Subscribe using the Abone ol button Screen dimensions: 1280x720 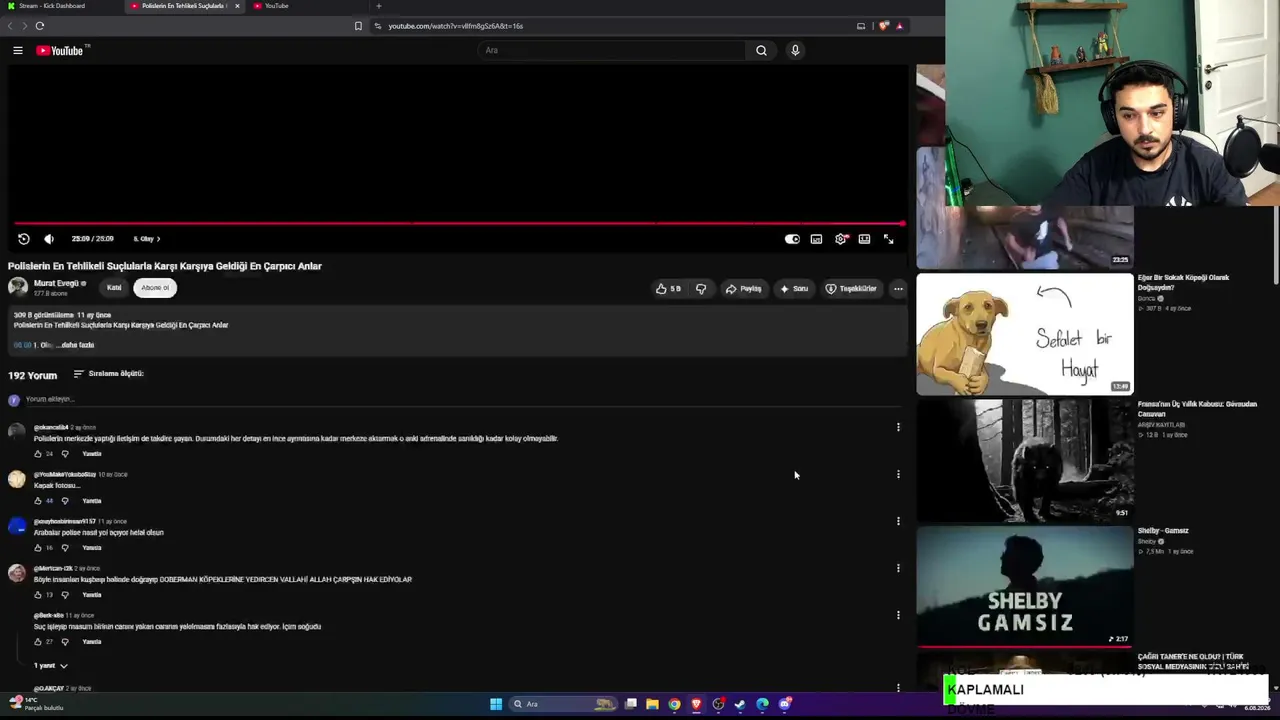(x=155, y=288)
